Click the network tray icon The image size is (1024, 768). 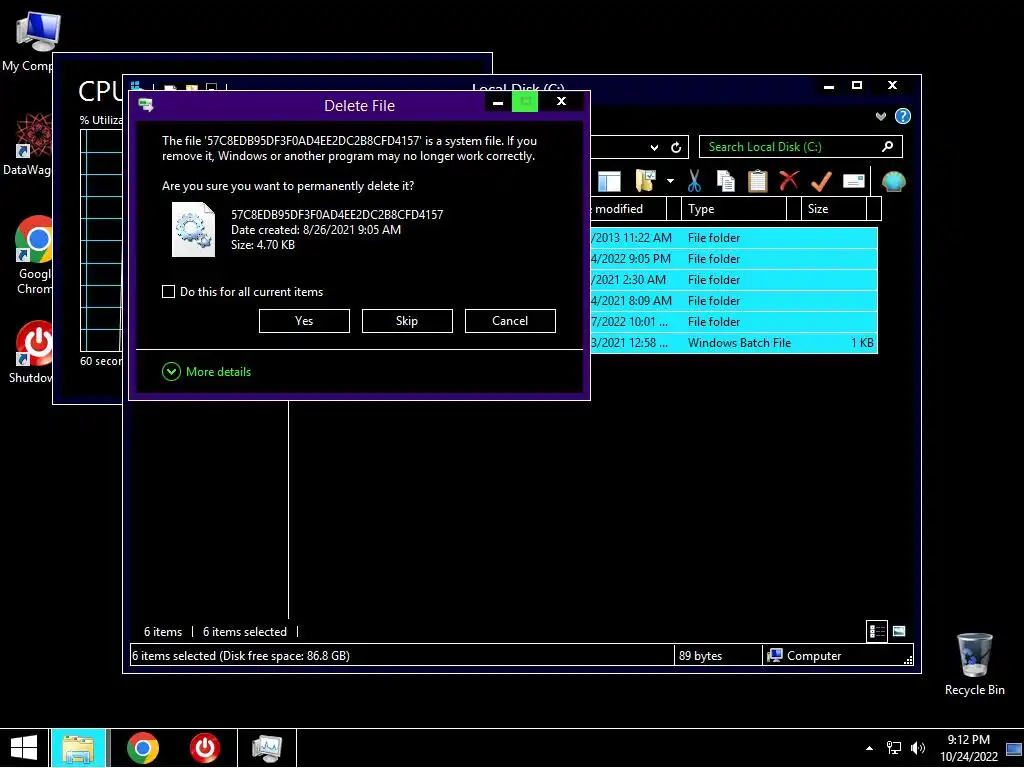(x=893, y=748)
